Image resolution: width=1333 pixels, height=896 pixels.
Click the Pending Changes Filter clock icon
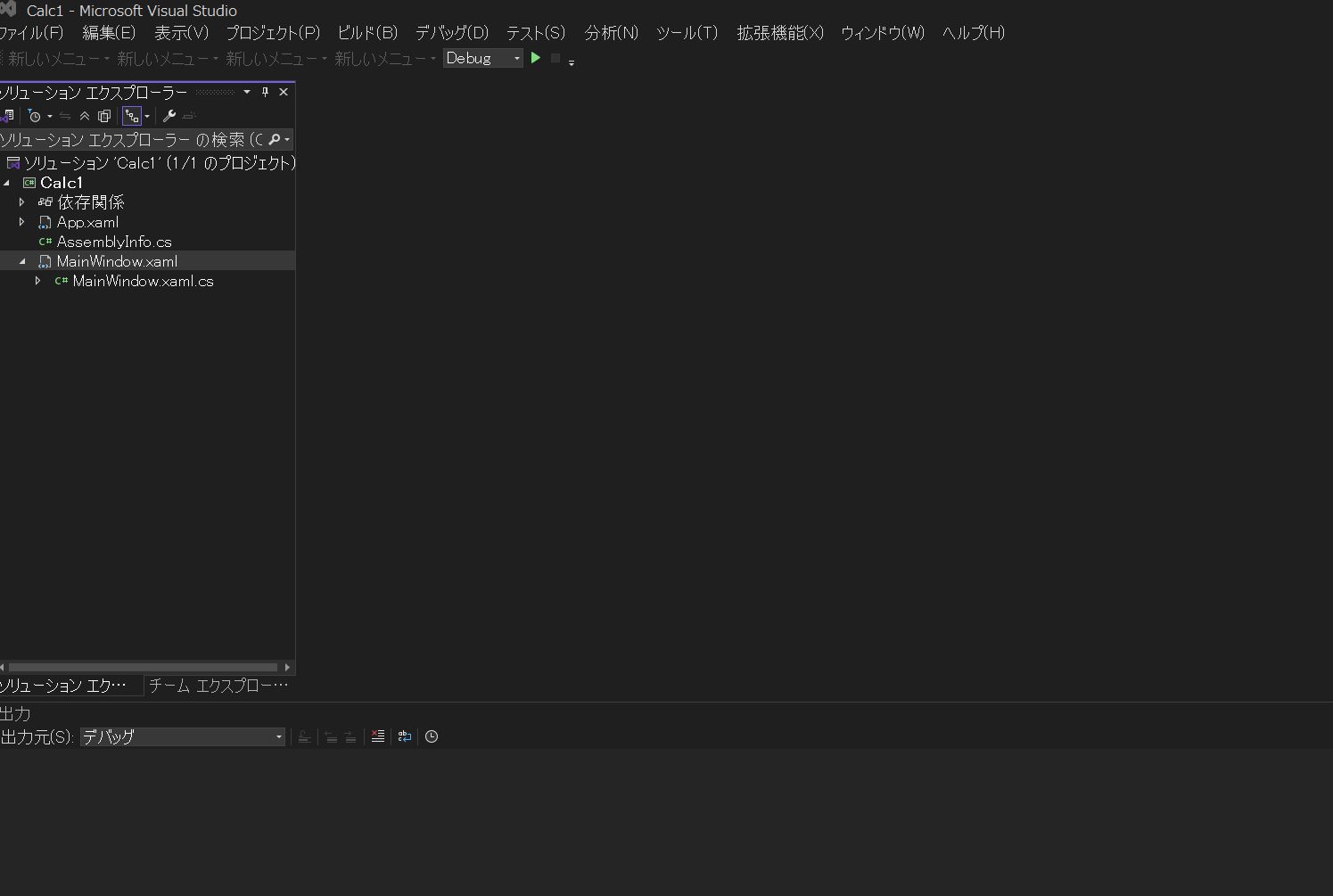(35, 116)
